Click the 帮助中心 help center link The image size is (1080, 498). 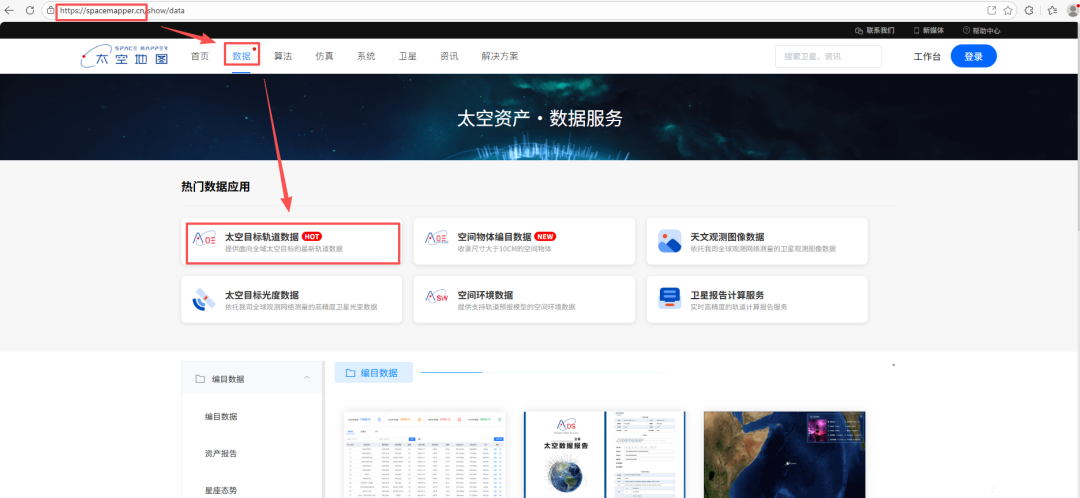pos(981,30)
